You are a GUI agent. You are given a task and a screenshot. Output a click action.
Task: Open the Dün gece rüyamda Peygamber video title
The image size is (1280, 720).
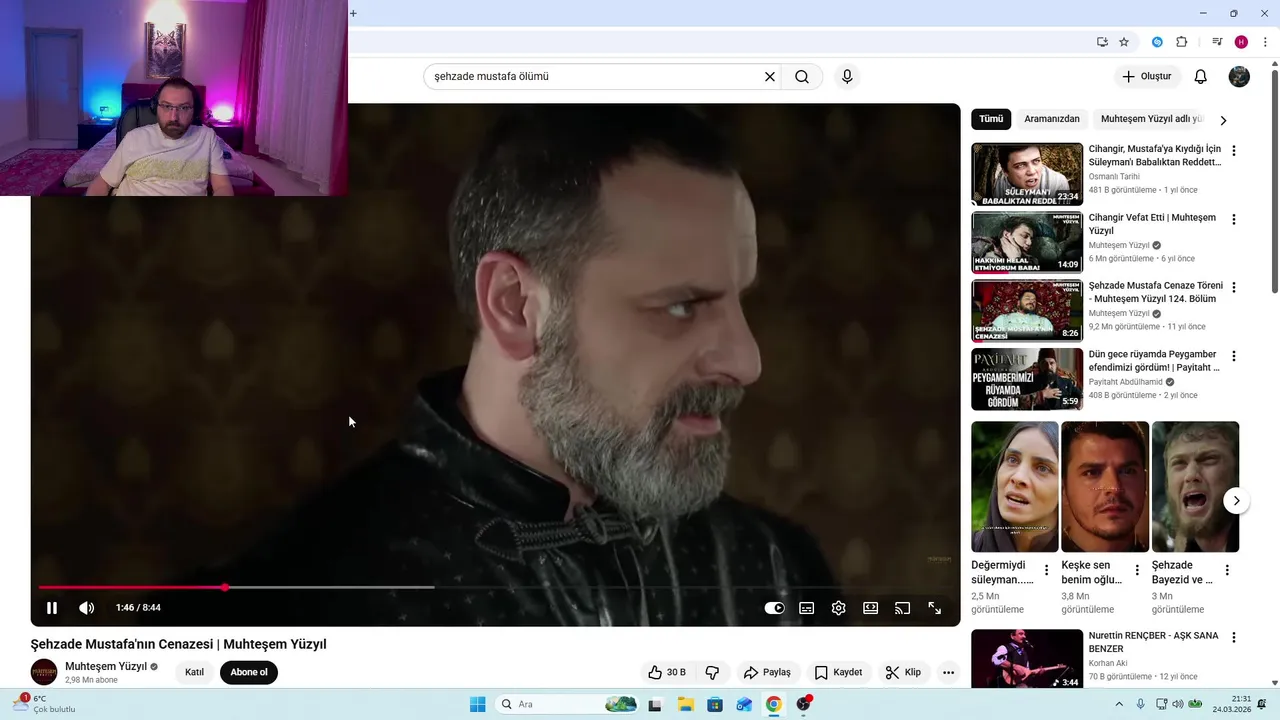point(1154,361)
